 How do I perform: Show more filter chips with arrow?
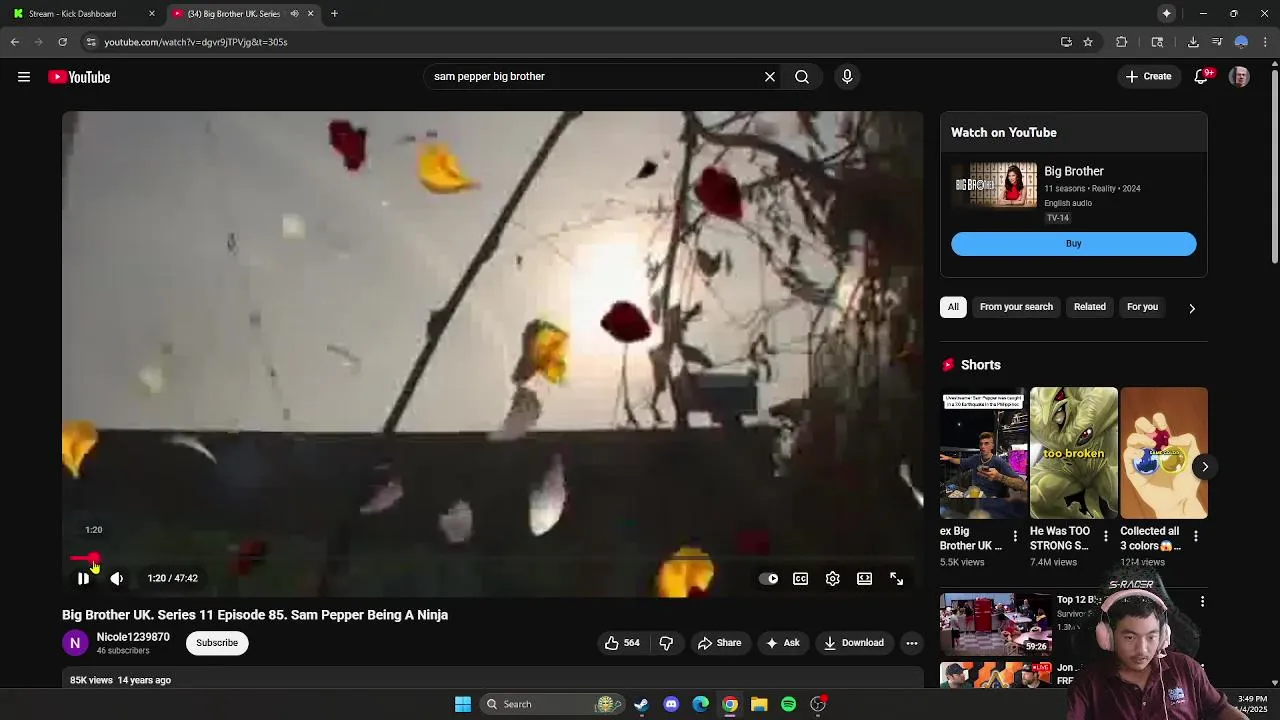pyautogui.click(x=1192, y=308)
